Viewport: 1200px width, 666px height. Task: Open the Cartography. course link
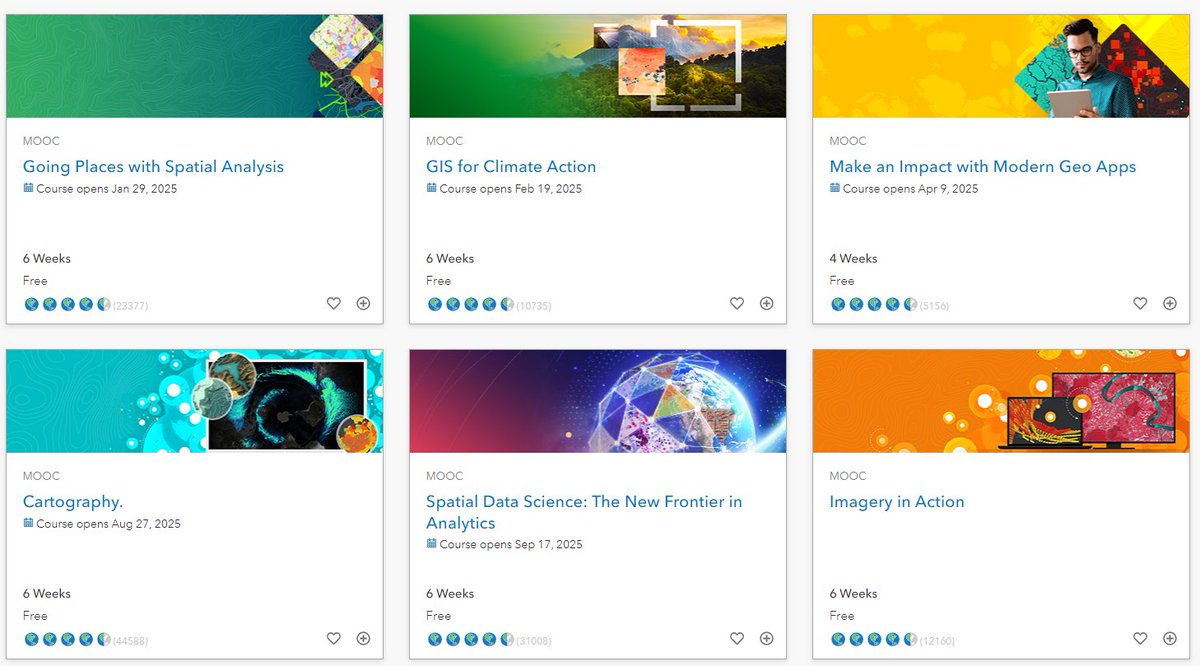click(73, 502)
